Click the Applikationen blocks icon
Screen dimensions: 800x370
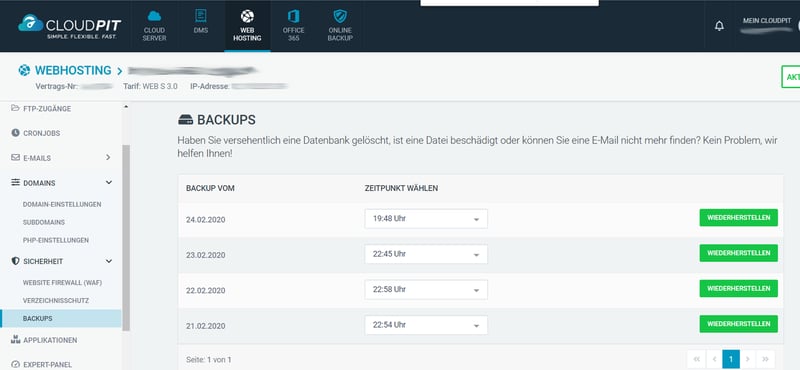(x=15, y=339)
